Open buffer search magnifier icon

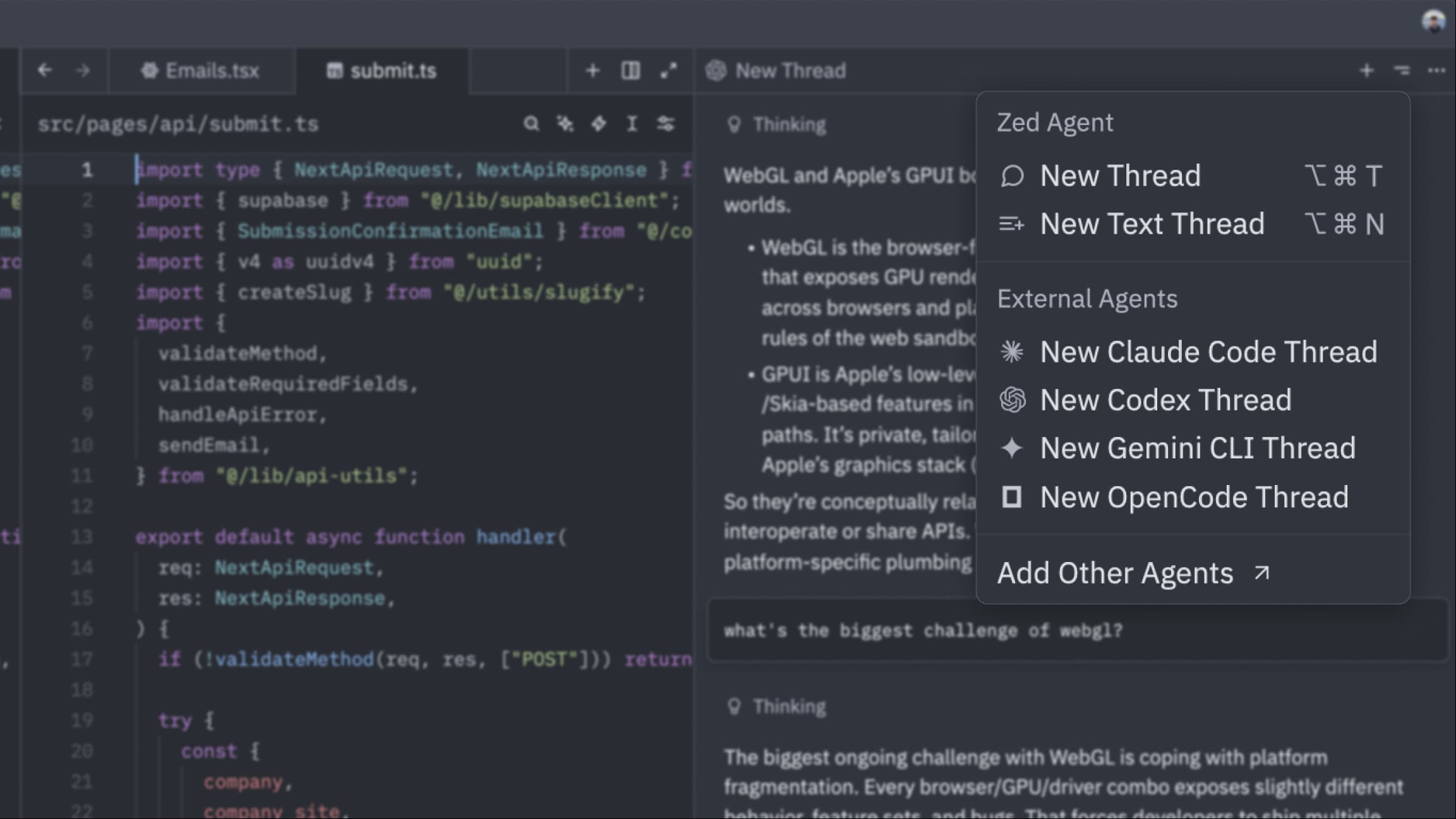tap(531, 124)
